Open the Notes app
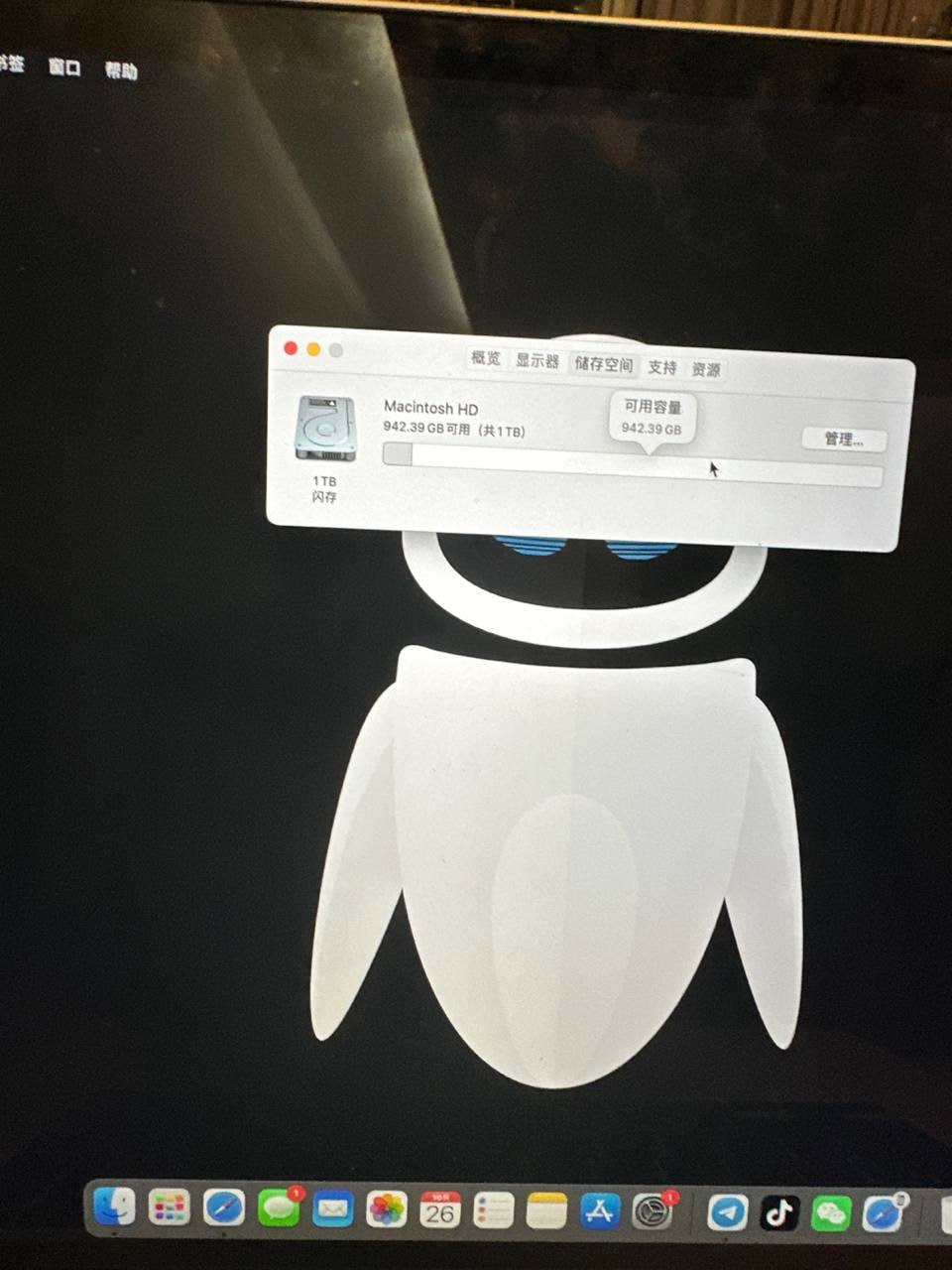Screen dimensions: 952x1270 click(x=546, y=1211)
